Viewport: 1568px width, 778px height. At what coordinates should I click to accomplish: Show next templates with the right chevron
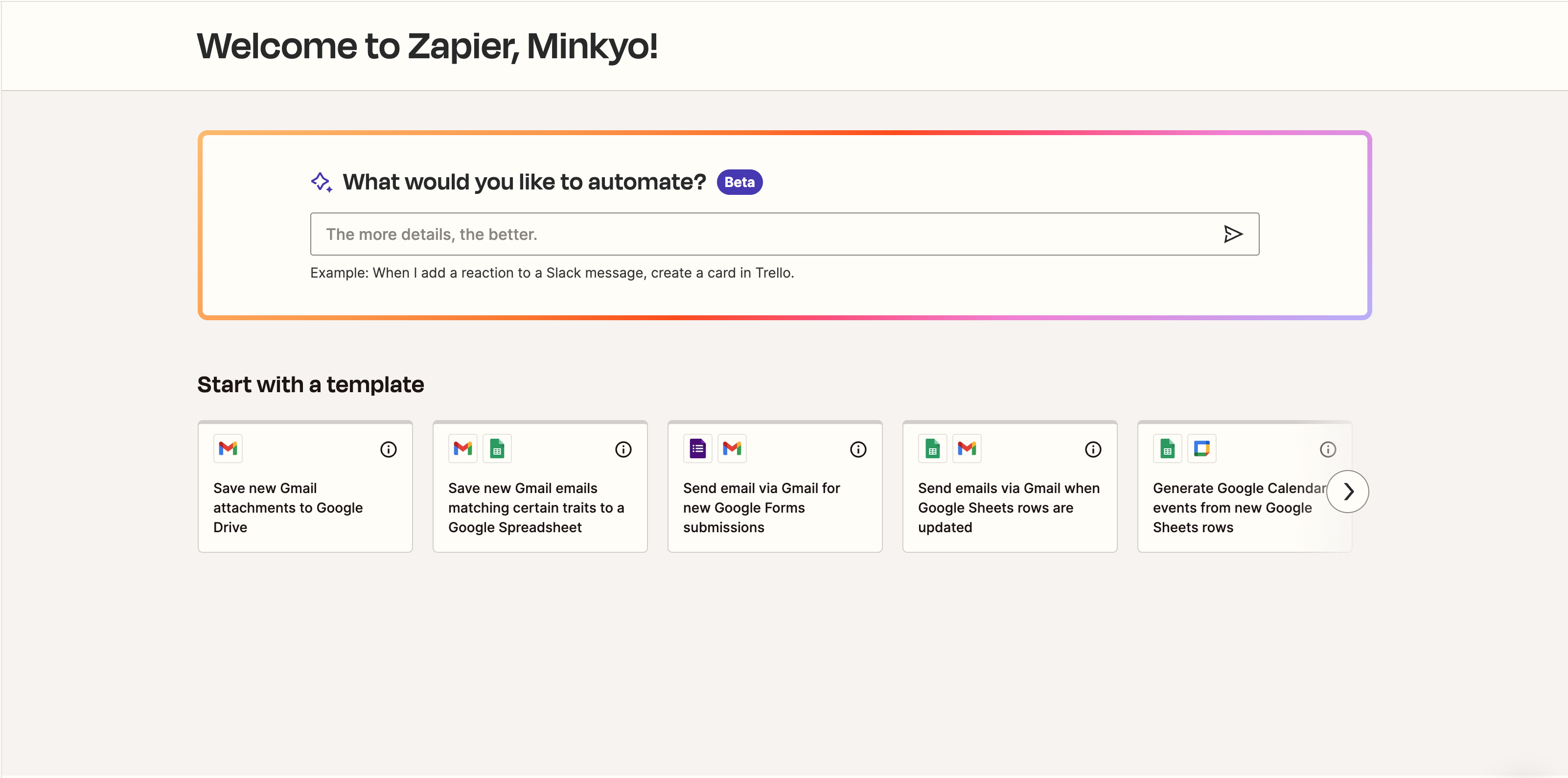(x=1348, y=491)
